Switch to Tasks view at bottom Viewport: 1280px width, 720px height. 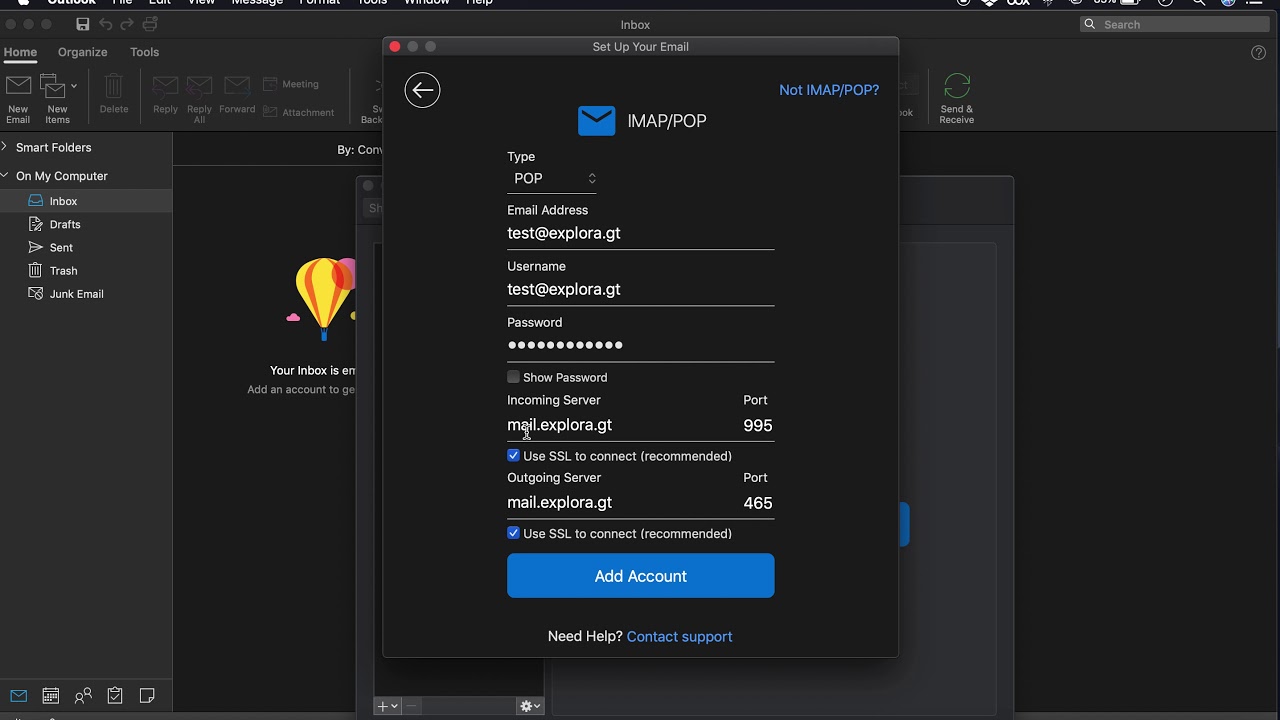pos(115,696)
